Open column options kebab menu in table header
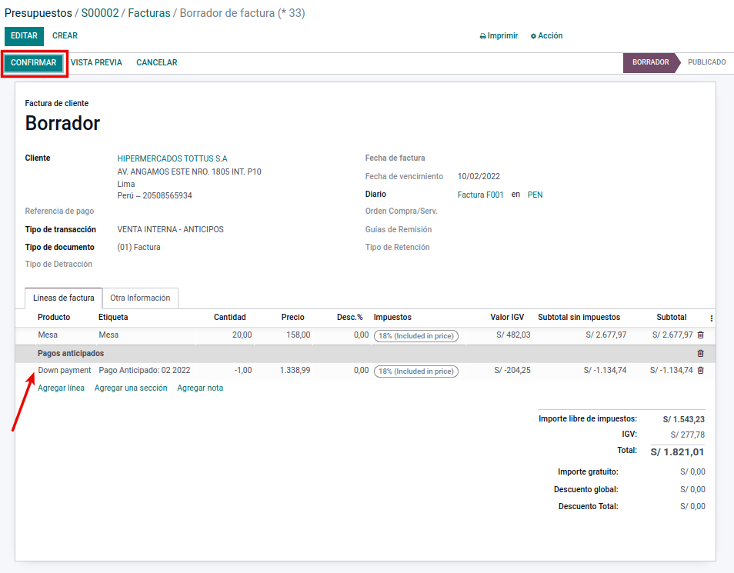 coord(711,318)
